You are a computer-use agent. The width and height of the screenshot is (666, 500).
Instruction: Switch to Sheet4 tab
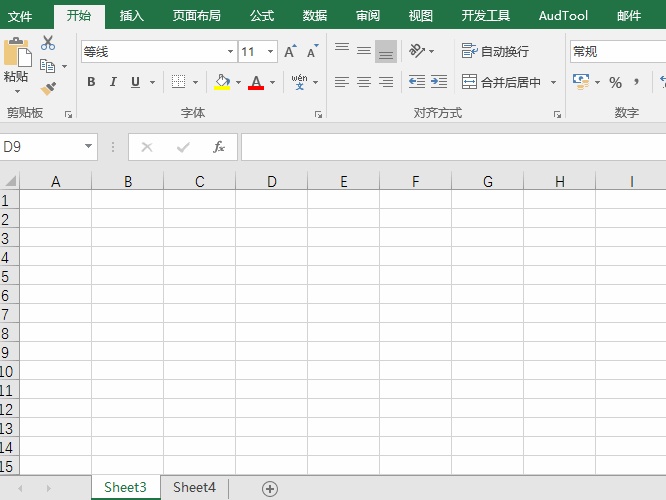pos(195,487)
